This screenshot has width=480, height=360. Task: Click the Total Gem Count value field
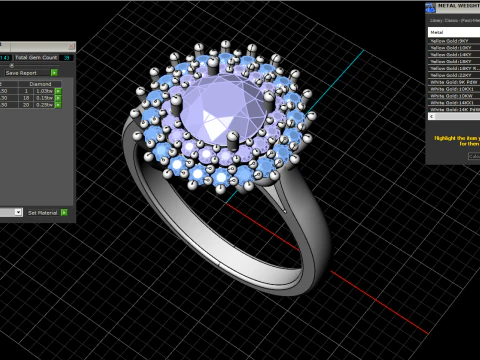click(x=66, y=58)
